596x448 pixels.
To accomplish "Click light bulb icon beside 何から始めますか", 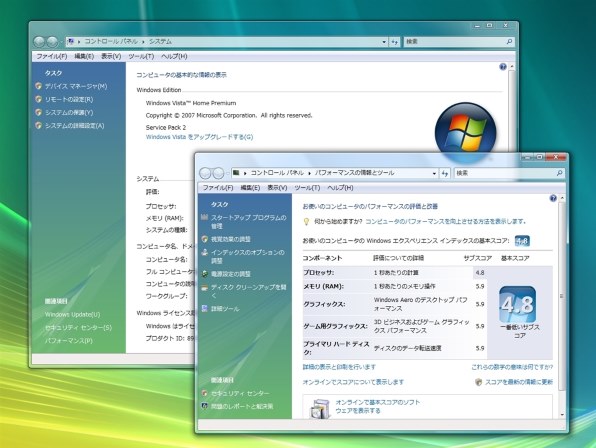I will 306,222.
